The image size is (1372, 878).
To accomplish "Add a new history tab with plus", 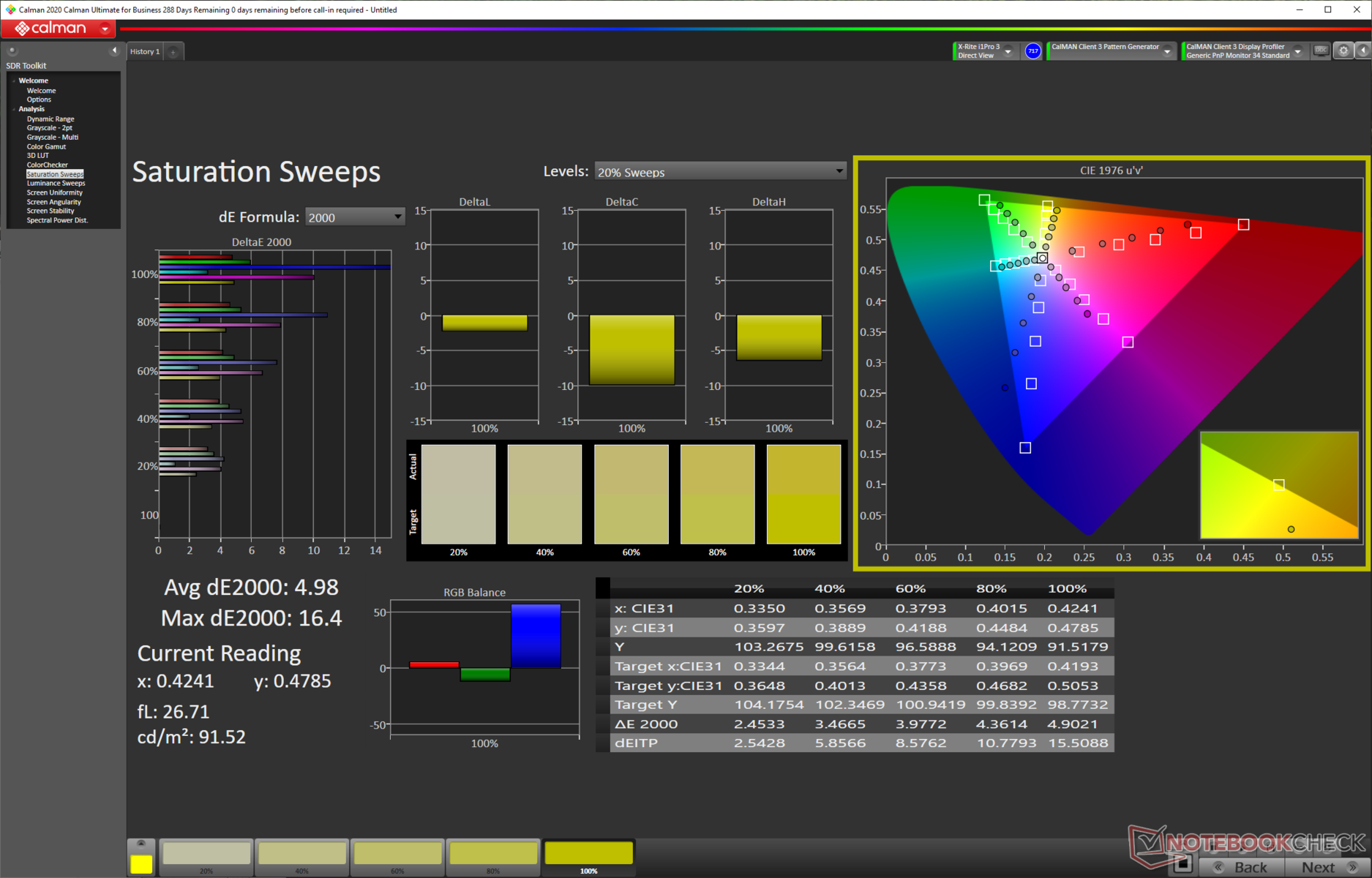I will click(173, 52).
